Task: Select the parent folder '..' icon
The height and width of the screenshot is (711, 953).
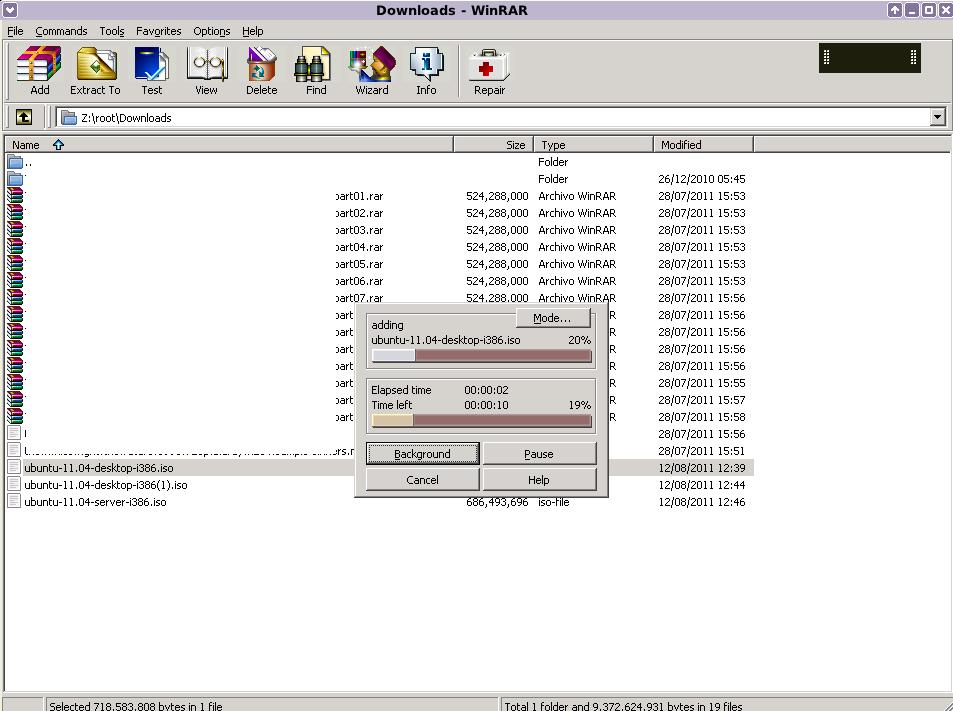Action: 15,162
